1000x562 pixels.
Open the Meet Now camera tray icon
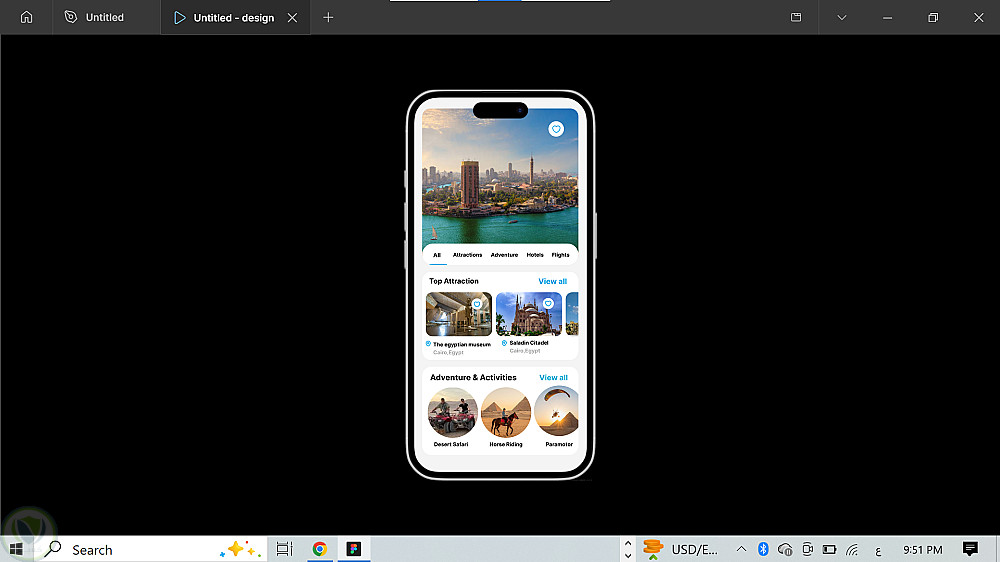point(807,549)
